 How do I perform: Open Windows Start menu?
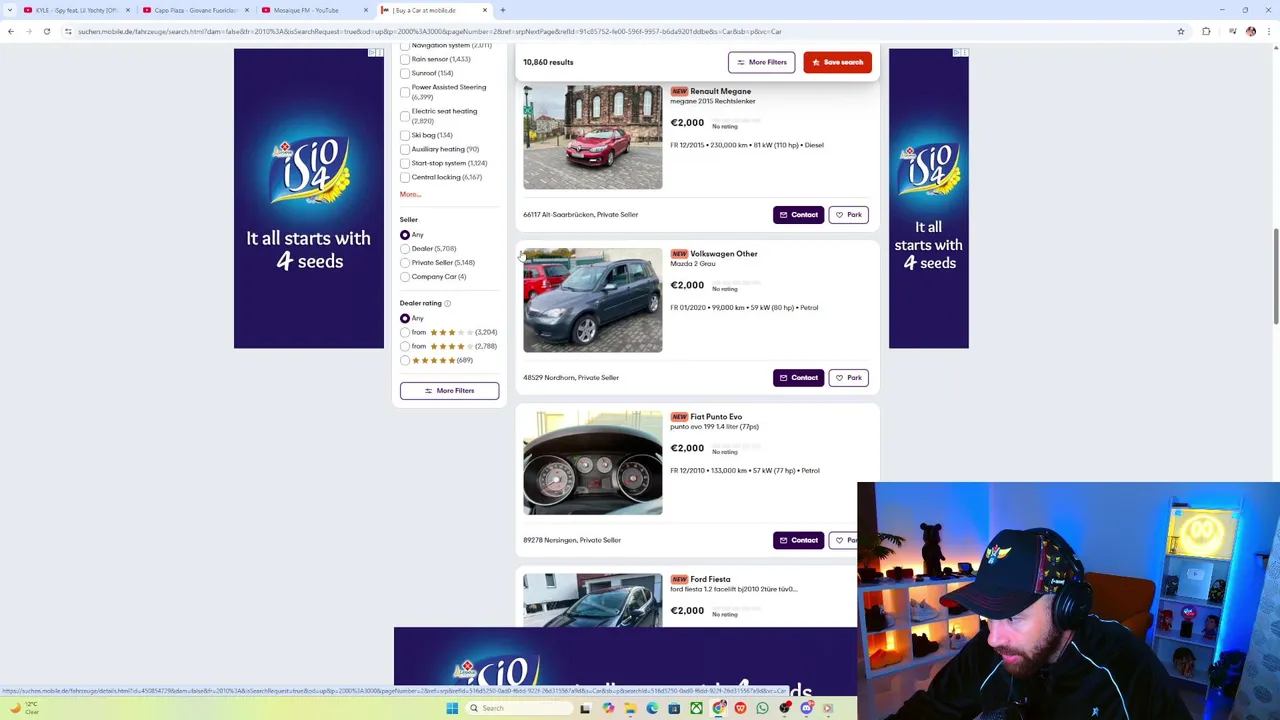point(452,709)
